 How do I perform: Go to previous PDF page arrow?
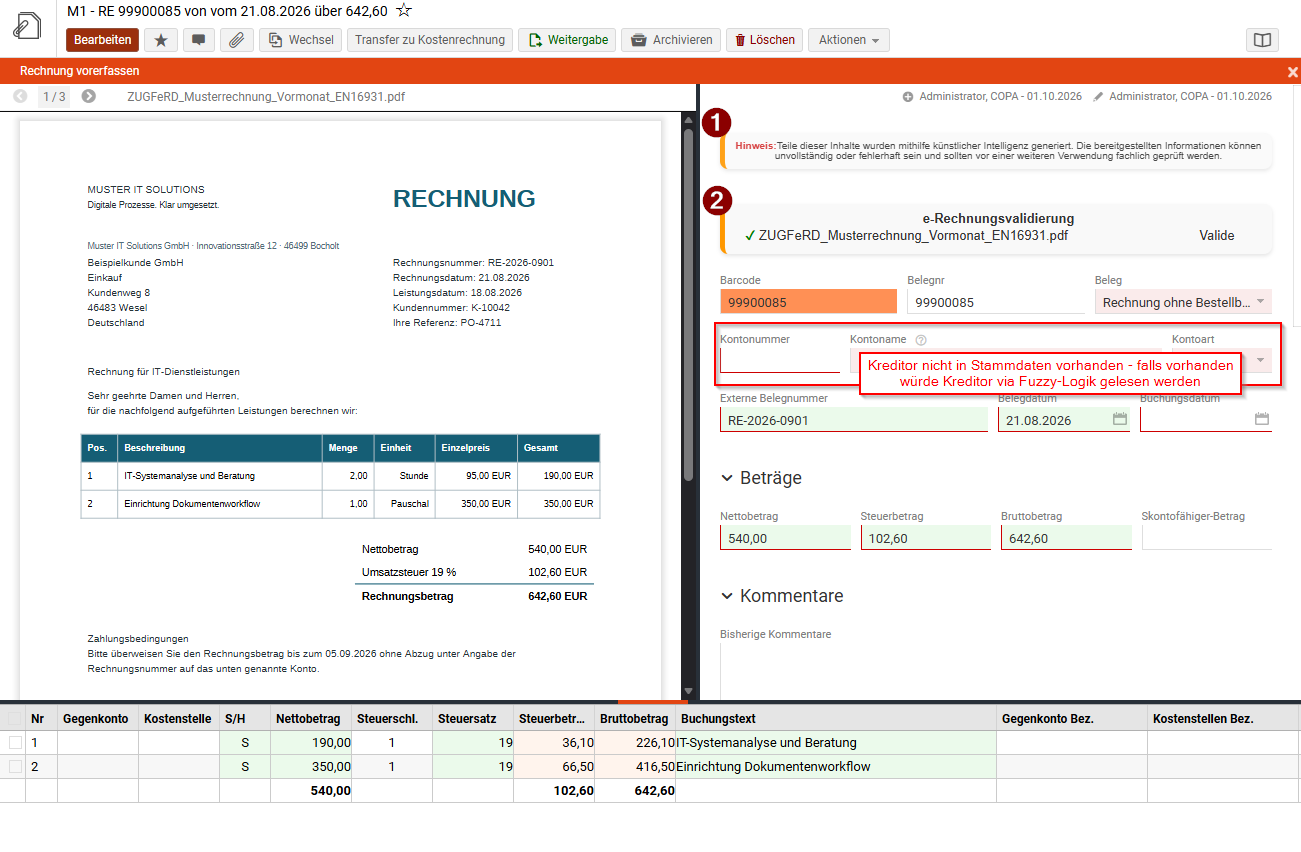[20, 96]
